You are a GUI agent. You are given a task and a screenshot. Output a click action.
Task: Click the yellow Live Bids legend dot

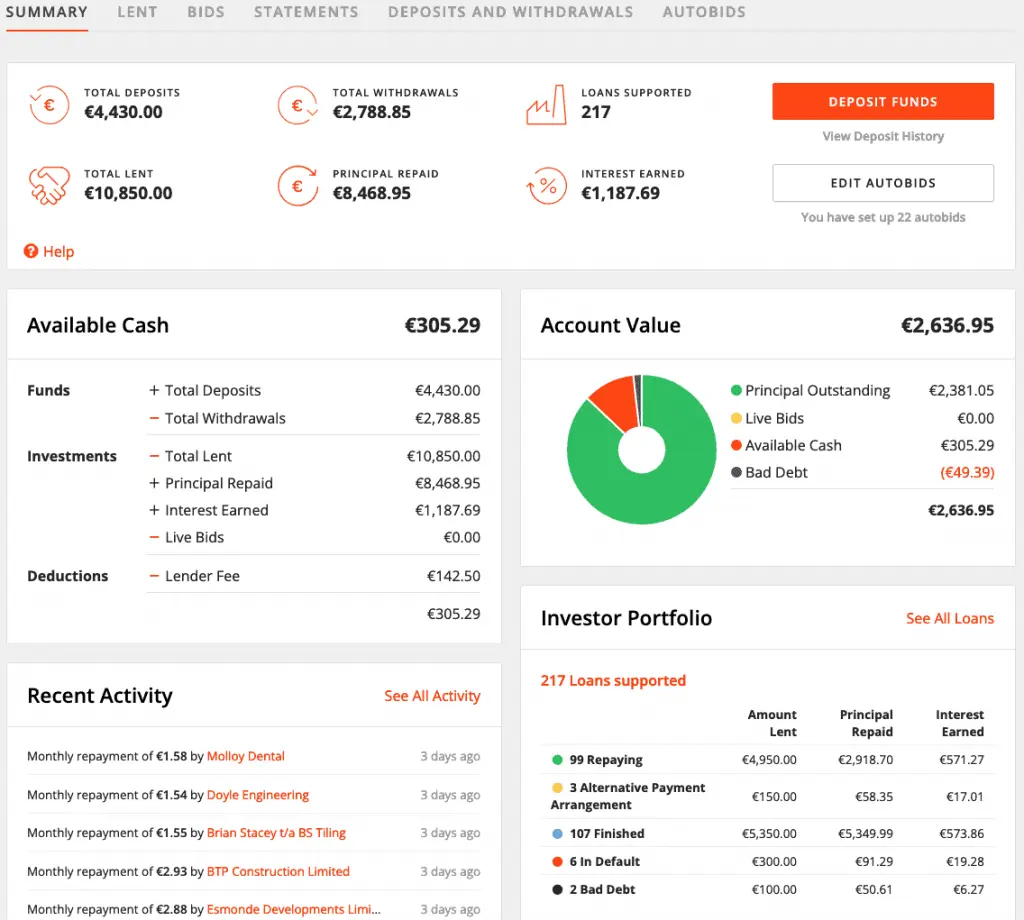(736, 418)
